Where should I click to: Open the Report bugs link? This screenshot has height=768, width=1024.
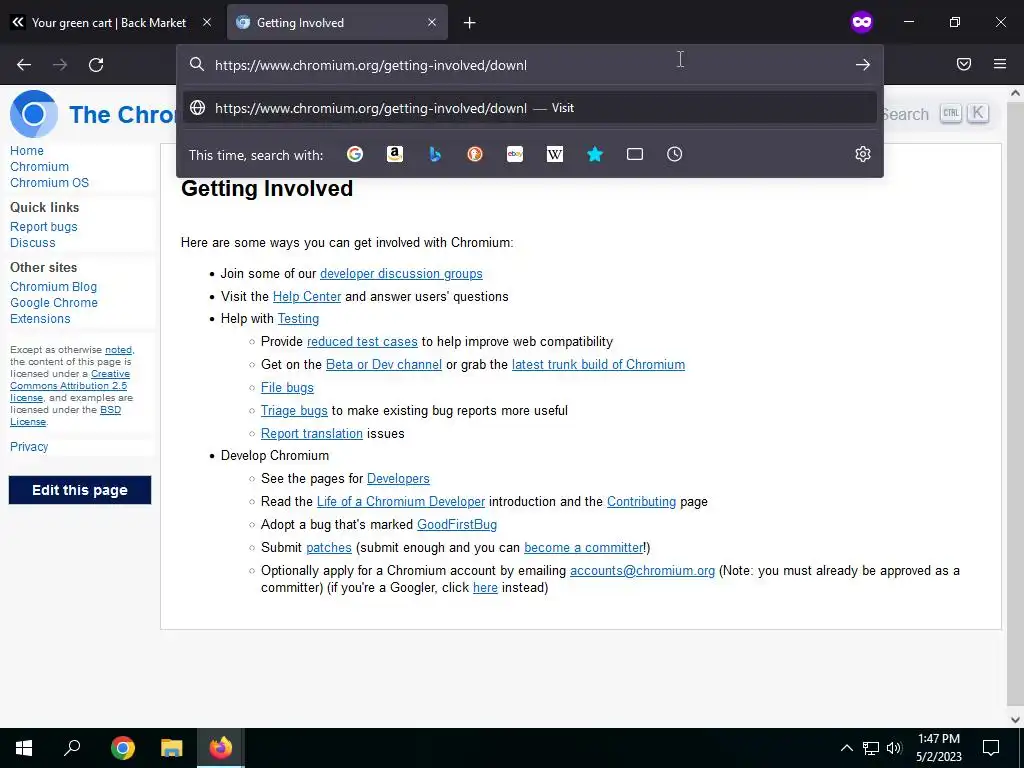[x=44, y=227]
